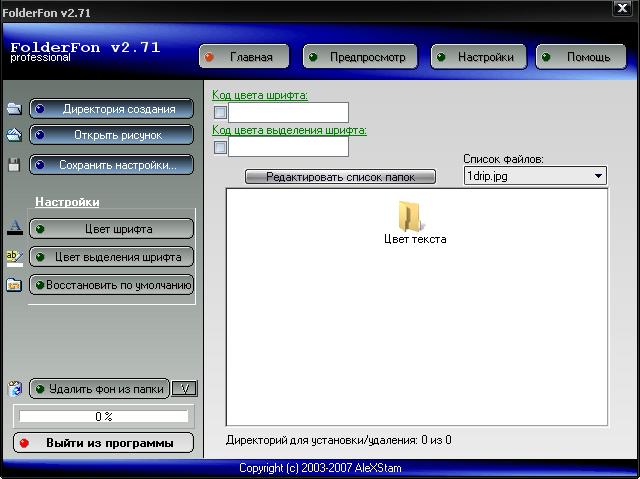640x479 pixels.
Task: Click the Директорий для установки/удаления status text
Action: 339,440
